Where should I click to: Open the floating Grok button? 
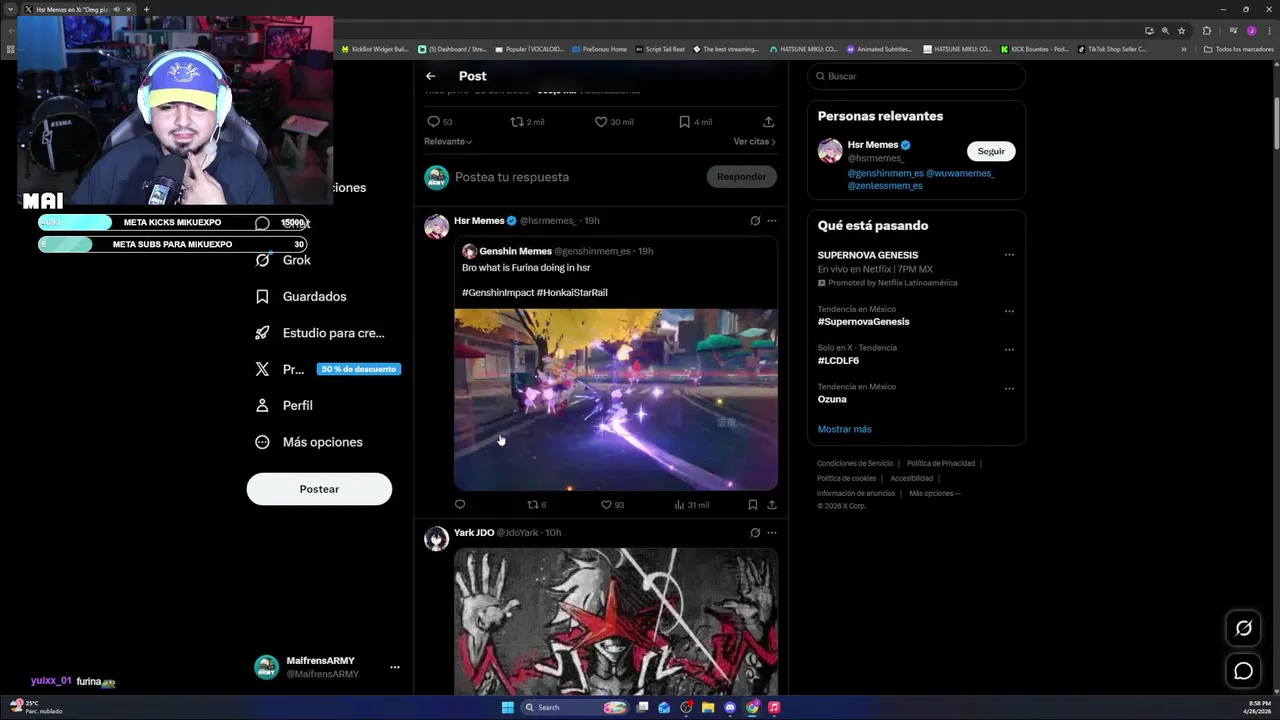tap(1244, 628)
